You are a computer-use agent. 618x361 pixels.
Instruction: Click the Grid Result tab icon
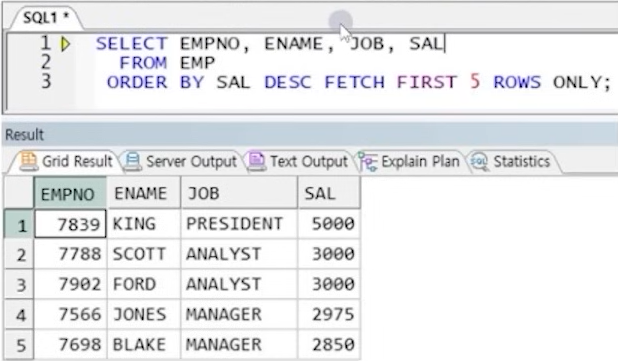click(28, 162)
